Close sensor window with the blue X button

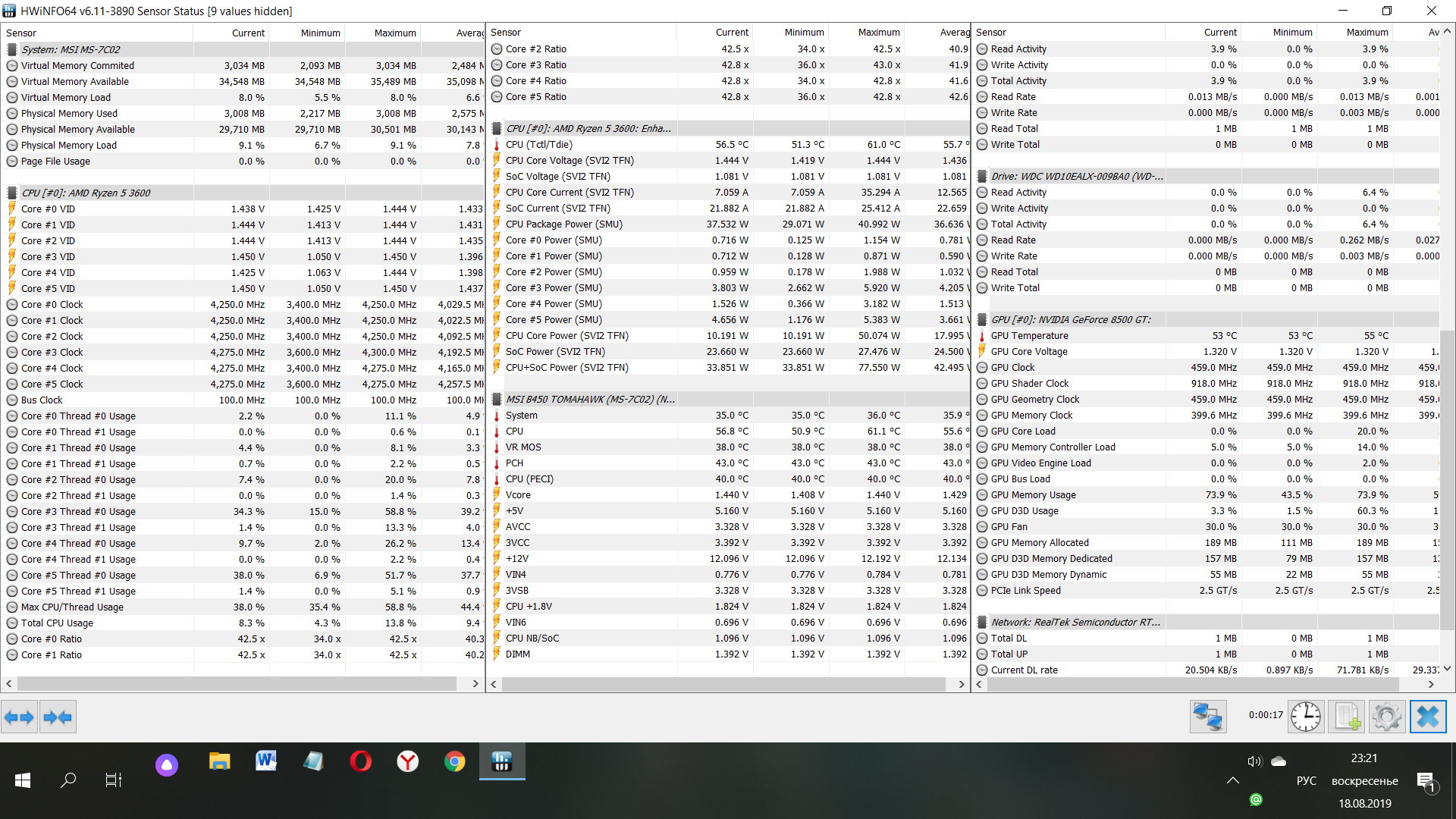pyautogui.click(x=1427, y=717)
